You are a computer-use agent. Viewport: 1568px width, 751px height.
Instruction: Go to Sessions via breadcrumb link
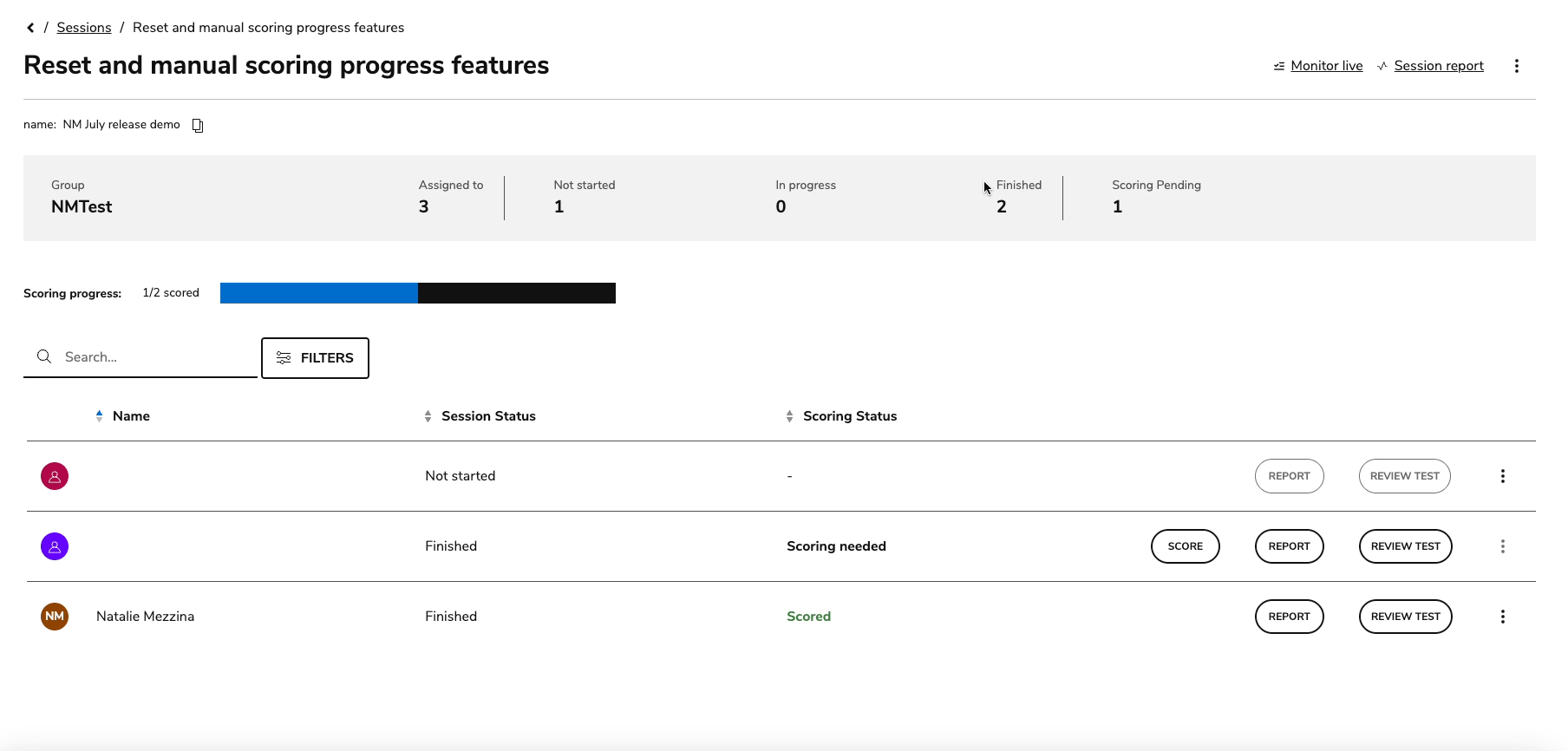tap(84, 28)
